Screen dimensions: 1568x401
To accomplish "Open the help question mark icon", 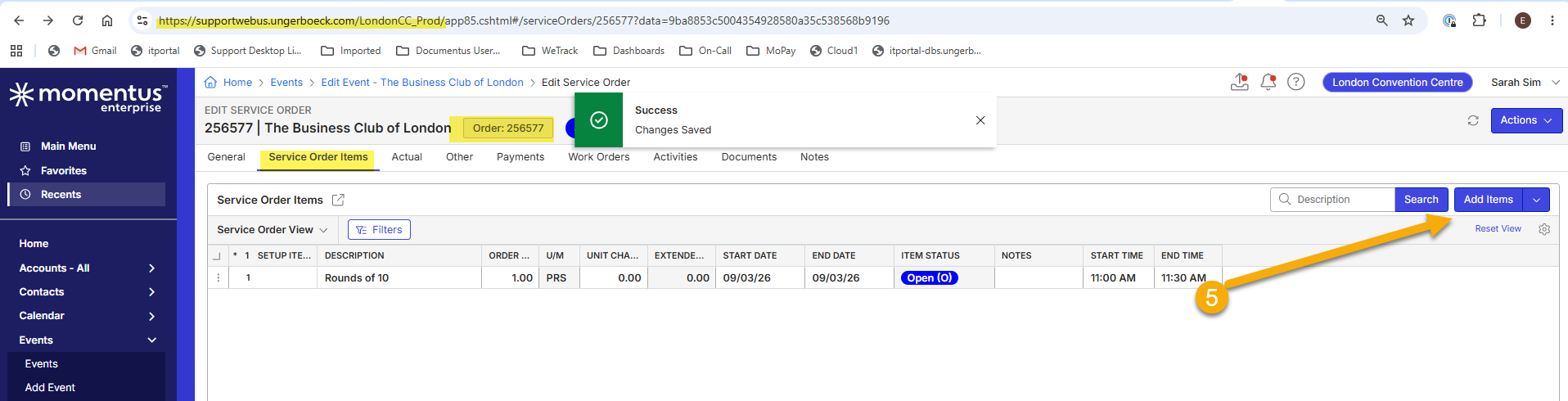I will [1296, 82].
